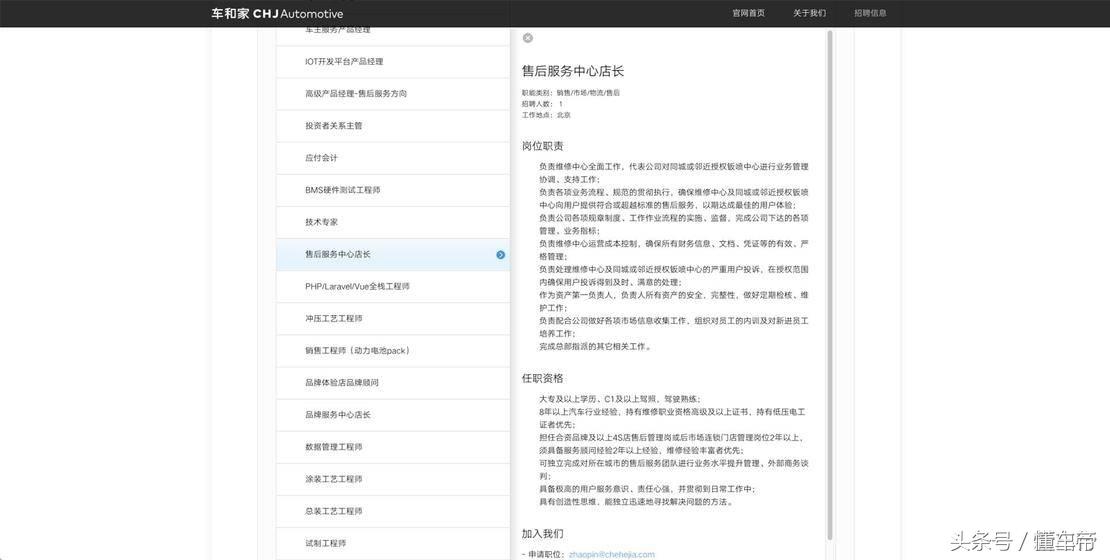Click the 岗位职责 section heading

542,146
